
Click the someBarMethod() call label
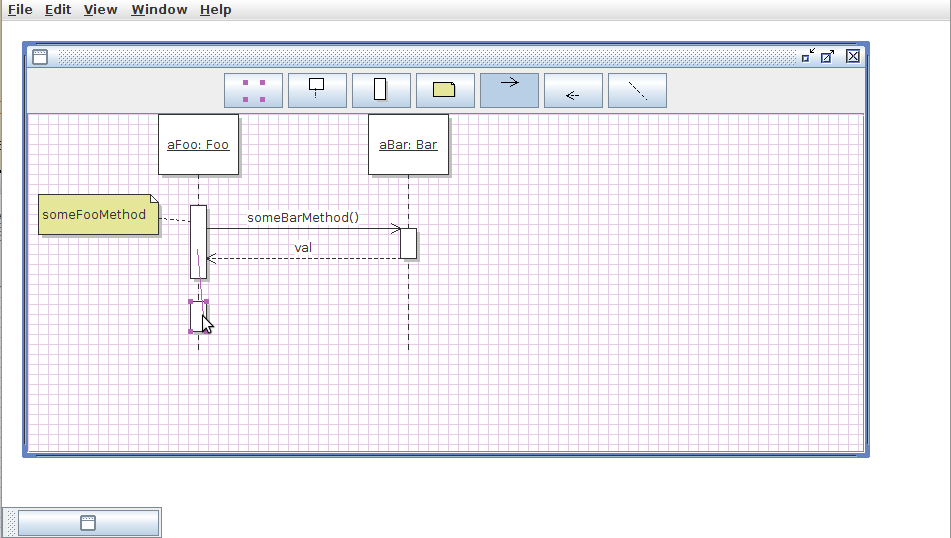[x=303, y=217]
